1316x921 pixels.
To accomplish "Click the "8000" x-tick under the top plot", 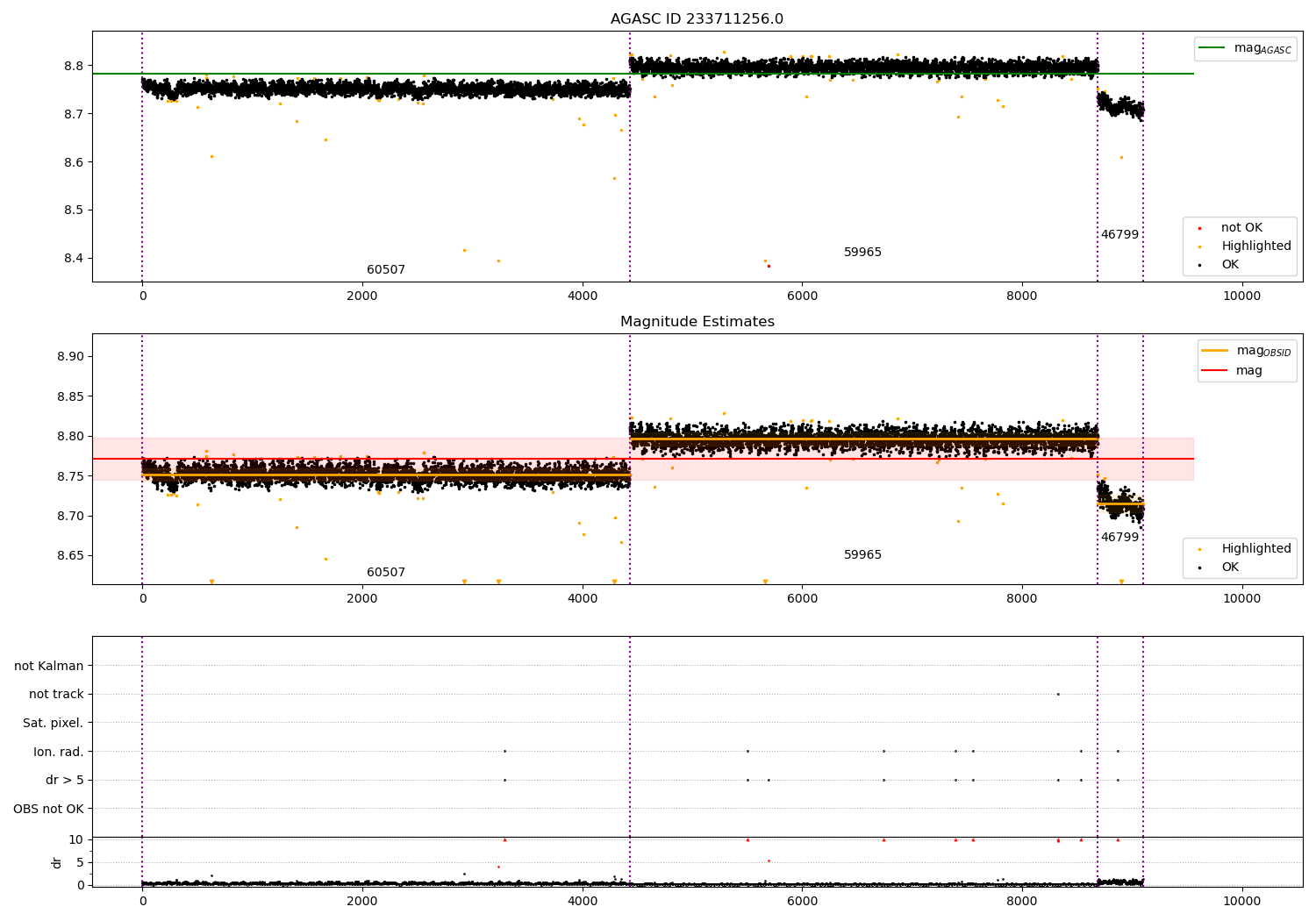I will click(x=1022, y=296).
